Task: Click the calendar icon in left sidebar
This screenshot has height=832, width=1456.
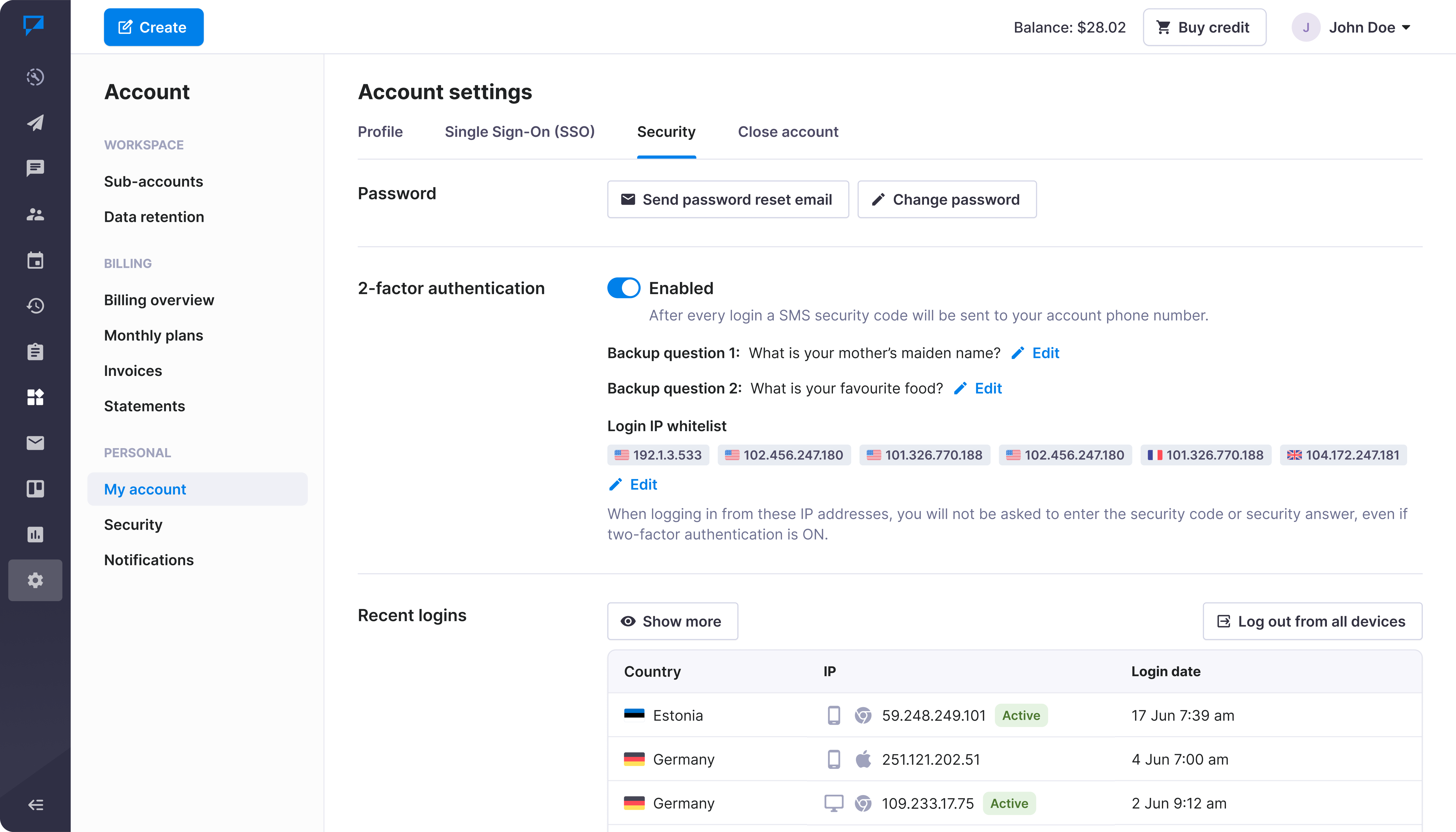Action: point(36,260)
